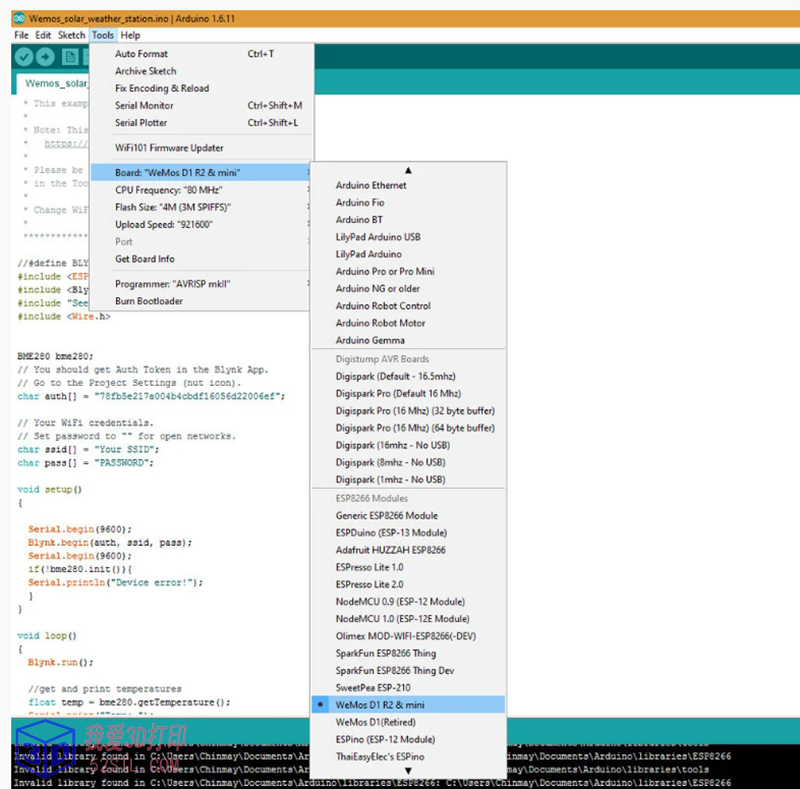The width and height of the screenshot is (800, 789).
Task: Select Olimex MOD-WIFI-ESP8266(-DEV) board
Action: click(408, 636)
